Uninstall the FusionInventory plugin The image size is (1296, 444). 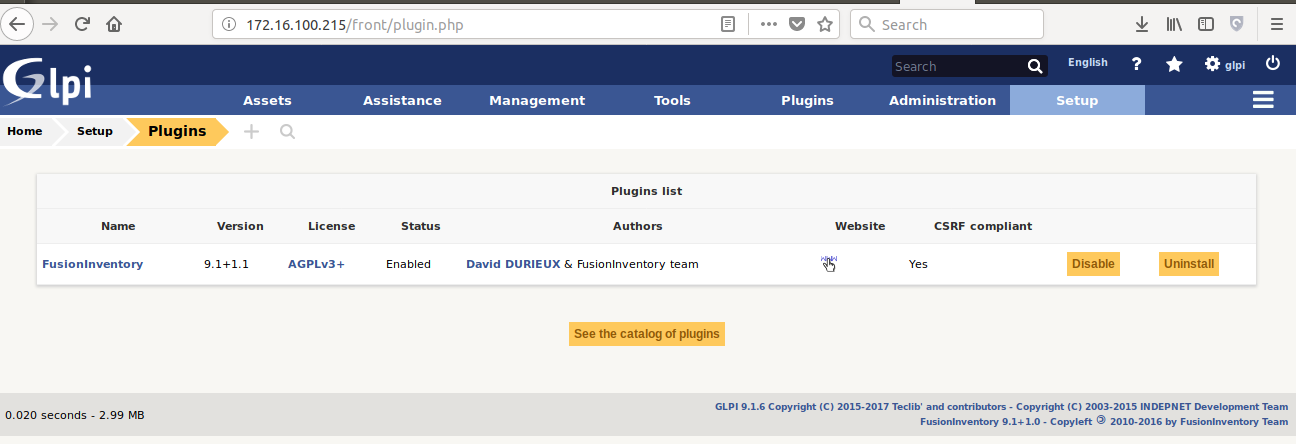1189,264
